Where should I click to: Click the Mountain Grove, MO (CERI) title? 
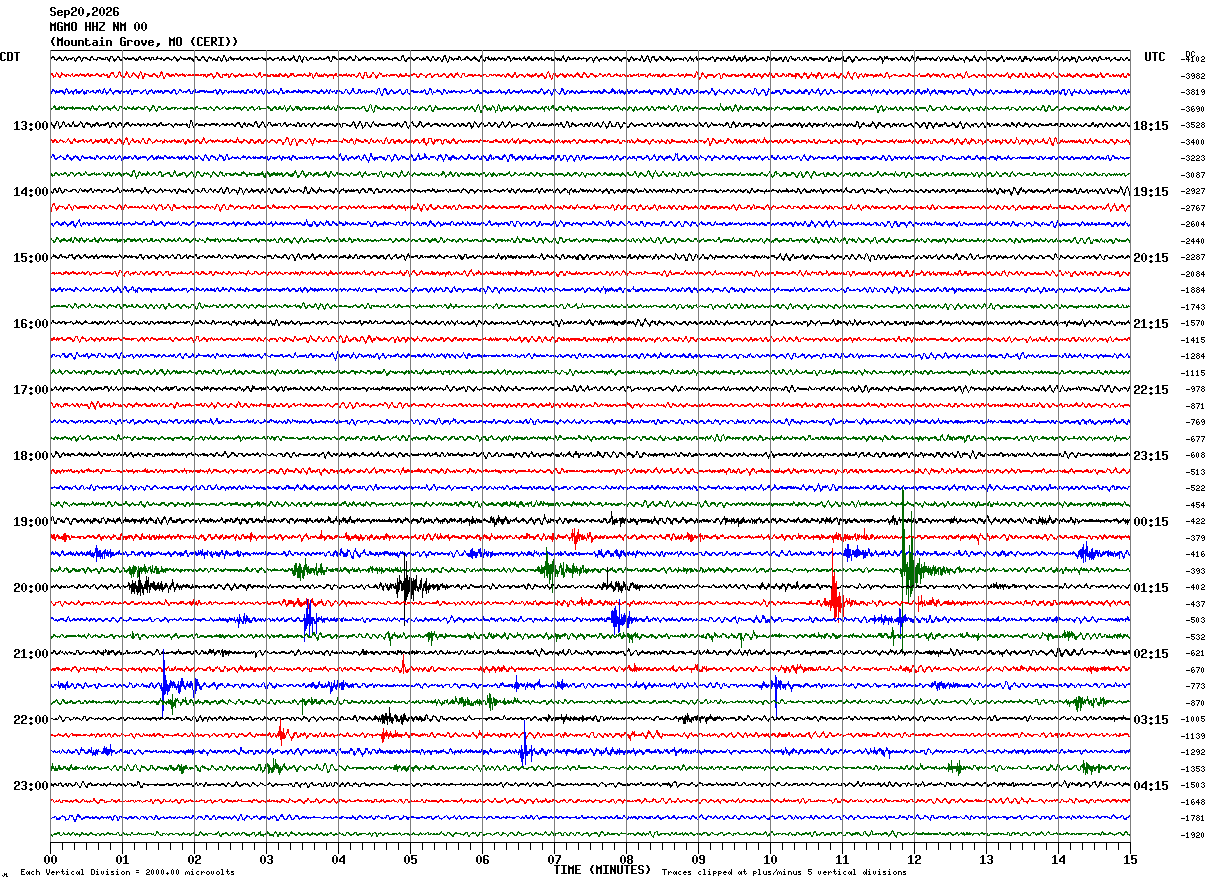pos(144,42)
